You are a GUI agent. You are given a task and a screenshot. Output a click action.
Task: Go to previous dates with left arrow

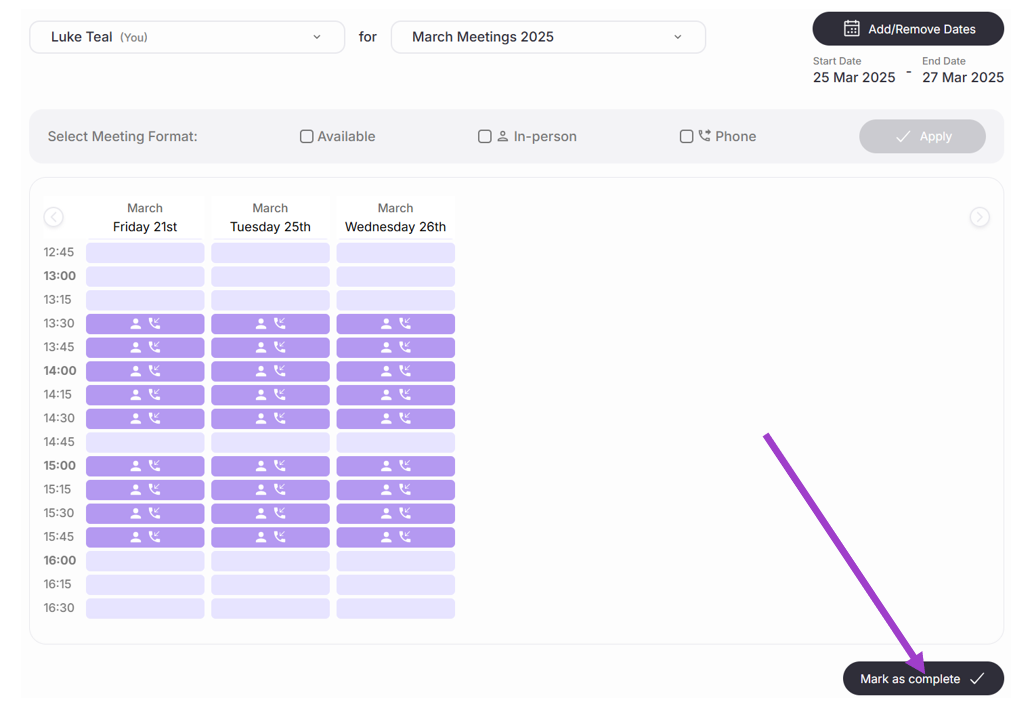click(x=54, y=217)
